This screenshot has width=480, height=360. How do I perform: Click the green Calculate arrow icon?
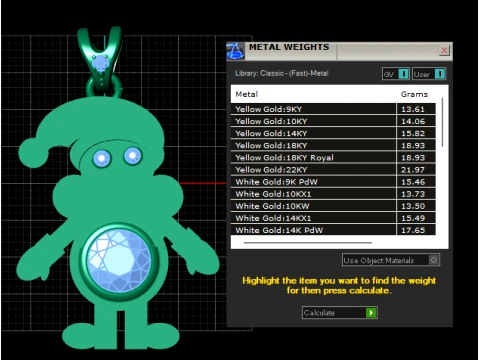(x=371, y=312)
